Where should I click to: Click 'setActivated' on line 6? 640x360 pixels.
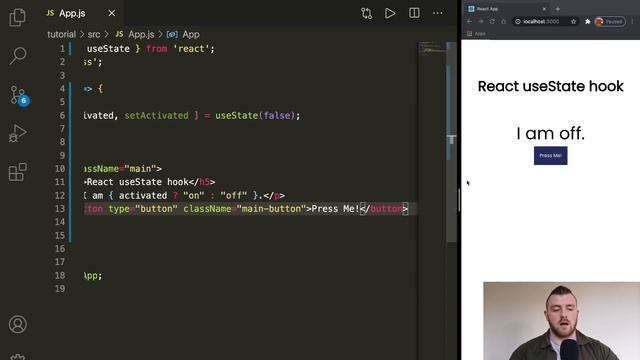tap(156, 116)
